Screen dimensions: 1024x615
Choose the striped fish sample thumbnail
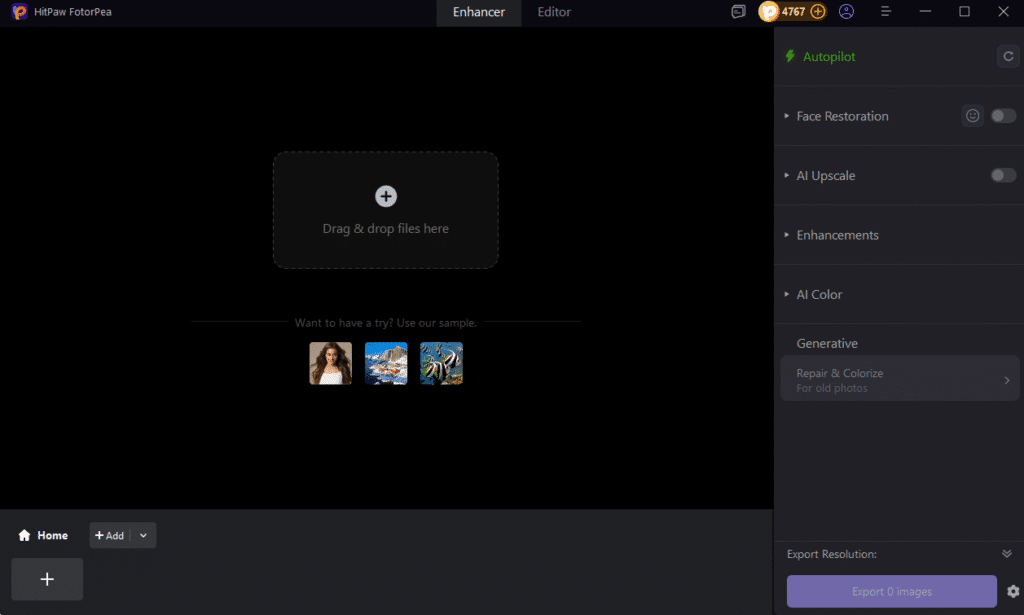click(x=441, y=363)
